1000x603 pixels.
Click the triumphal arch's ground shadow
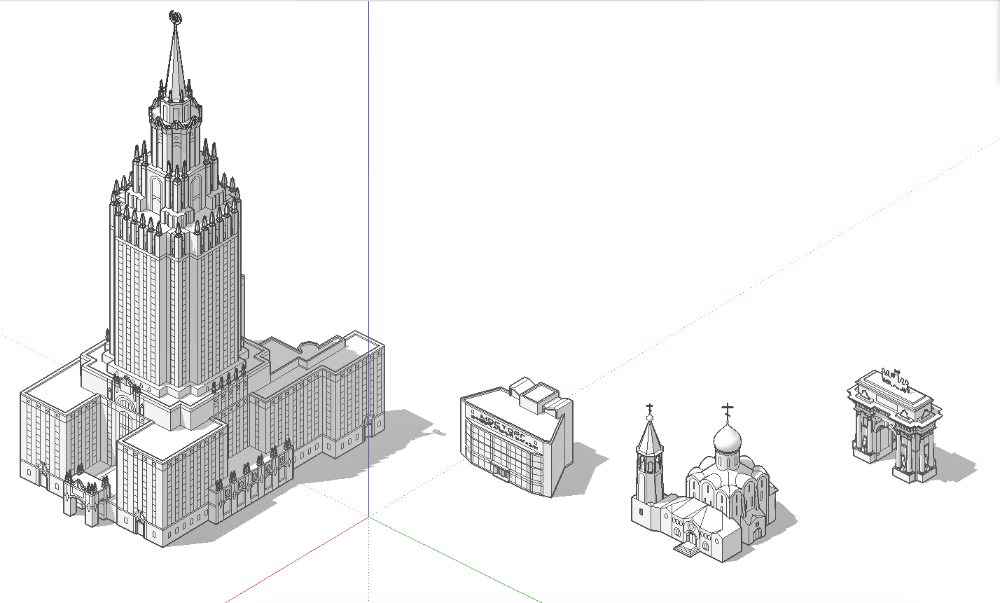pos(954,466)
